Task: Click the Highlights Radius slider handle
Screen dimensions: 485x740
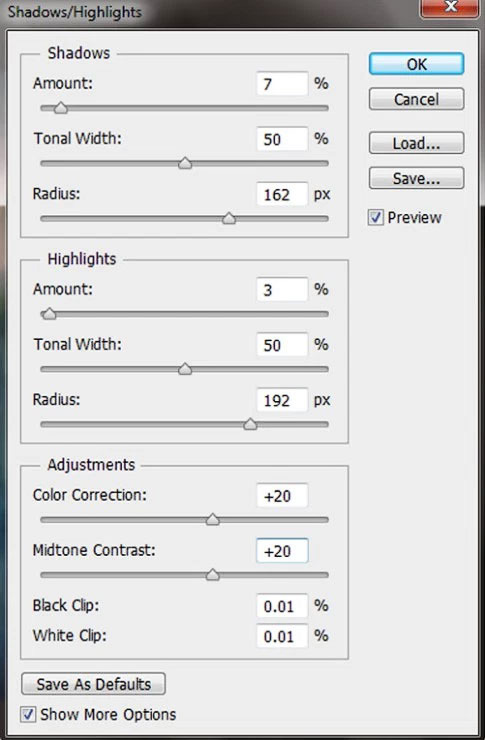Action: click(250, 424)
